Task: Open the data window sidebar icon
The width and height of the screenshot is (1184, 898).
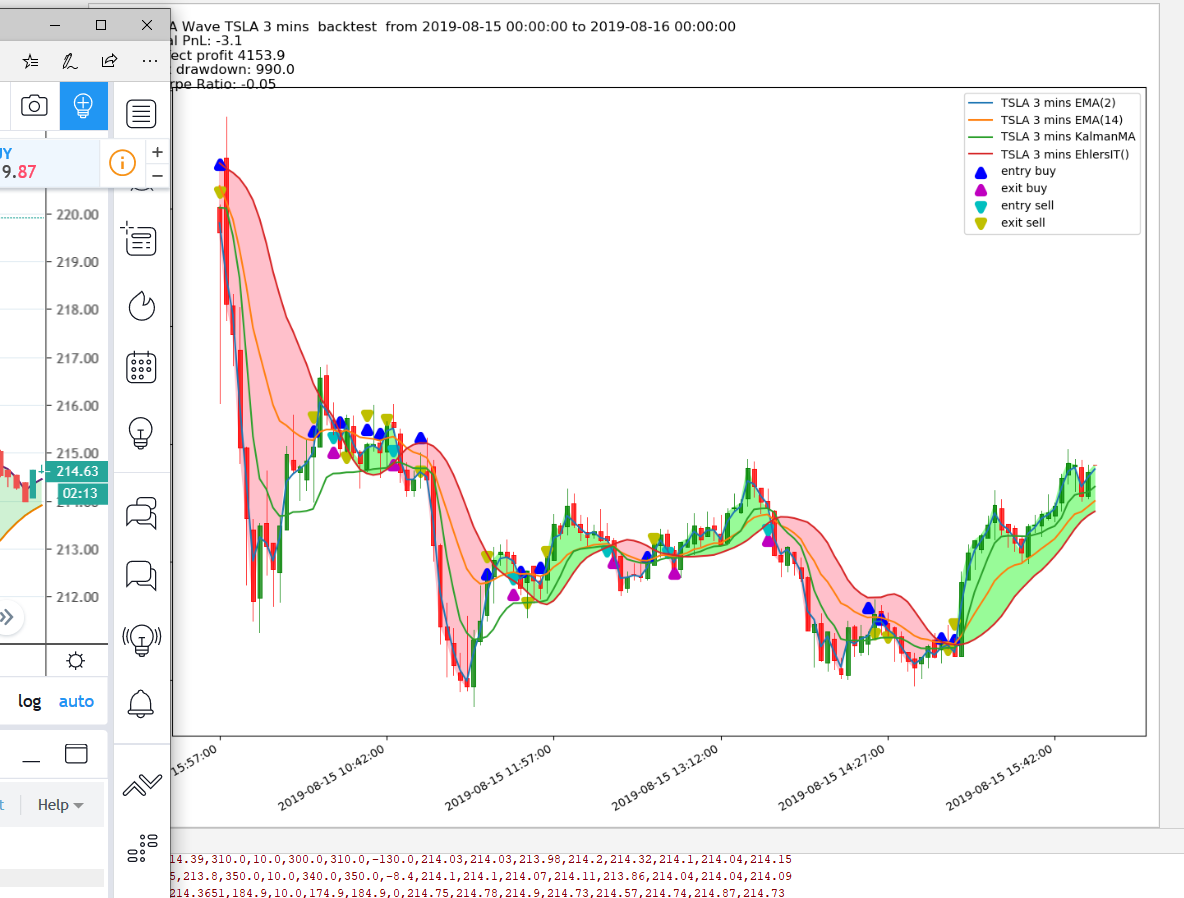Action: [x=140, y=239]
